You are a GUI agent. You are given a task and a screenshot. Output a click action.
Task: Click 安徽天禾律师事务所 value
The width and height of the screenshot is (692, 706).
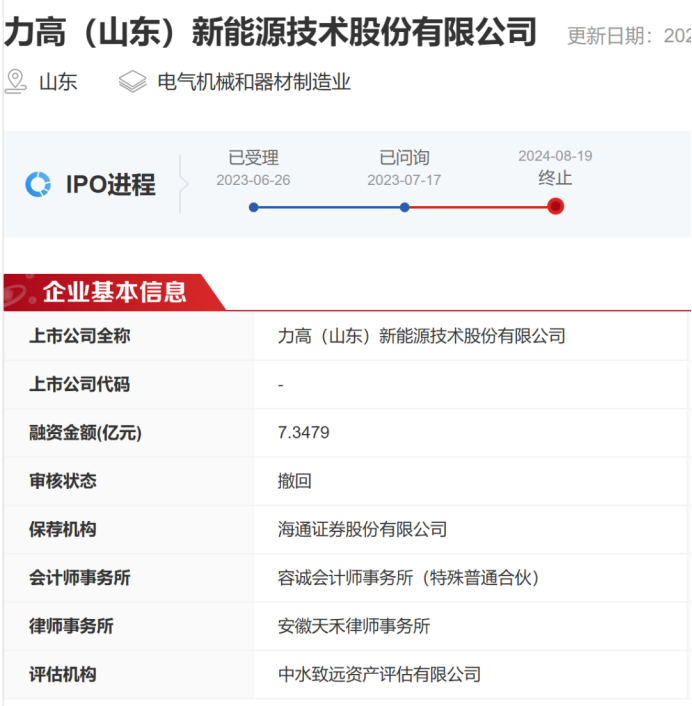[354, 626]
